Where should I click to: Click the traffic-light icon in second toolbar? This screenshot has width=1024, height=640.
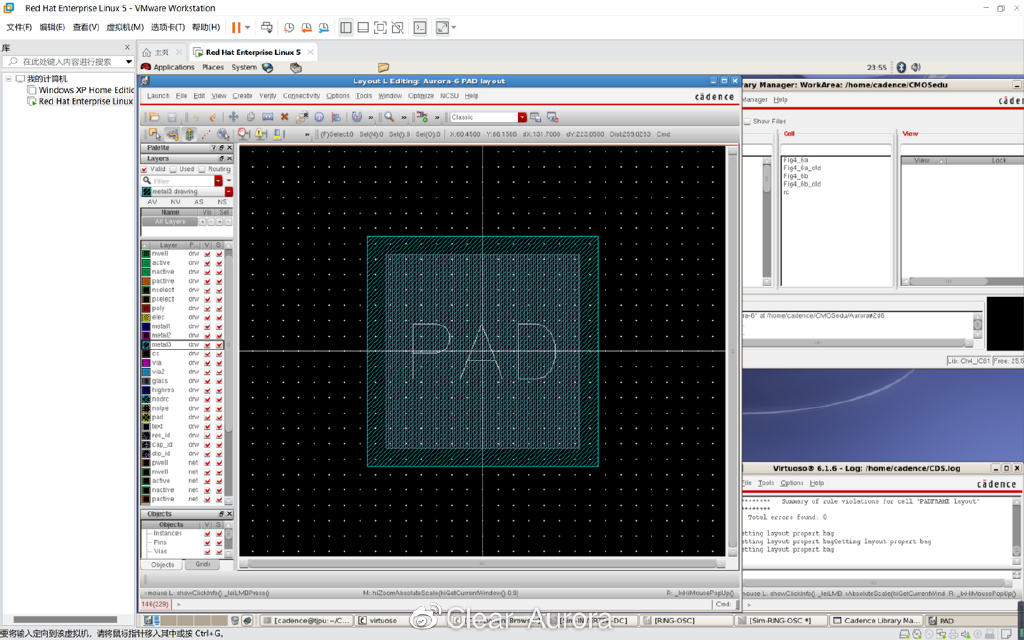[189, 134]
